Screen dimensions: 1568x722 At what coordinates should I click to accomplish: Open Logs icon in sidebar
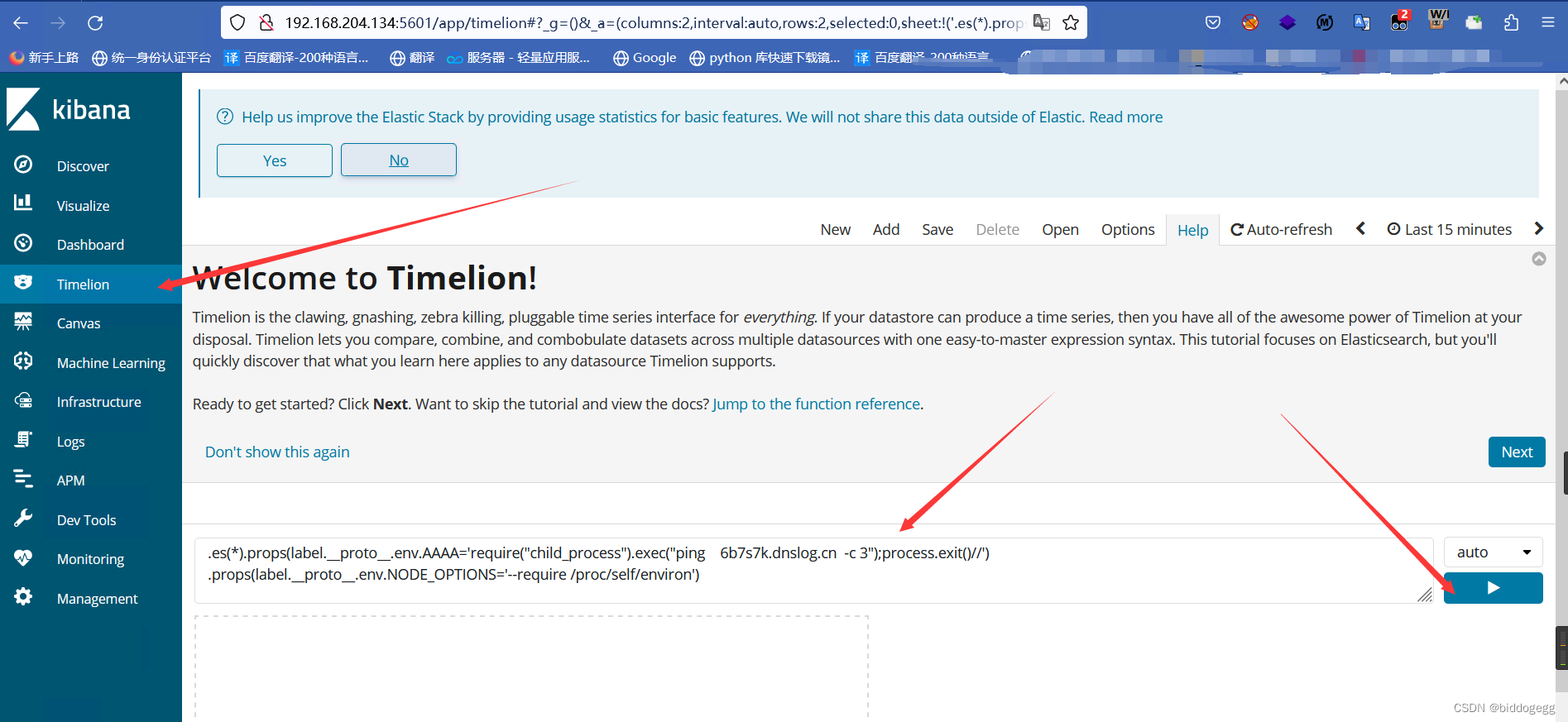[23, 440]
